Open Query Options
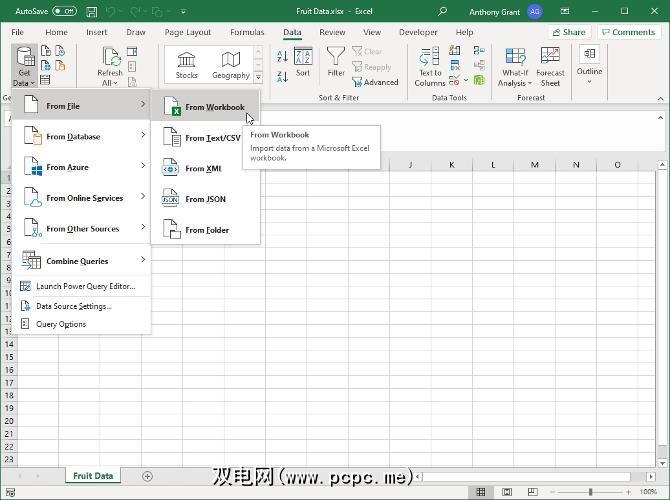The image size is (670, 500). pyautogui.click(x=81, y=324)
